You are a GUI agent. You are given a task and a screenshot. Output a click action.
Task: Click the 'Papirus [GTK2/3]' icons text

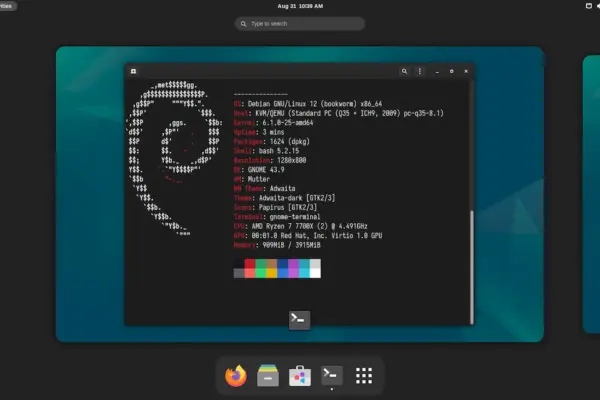(x=288, y=207)
